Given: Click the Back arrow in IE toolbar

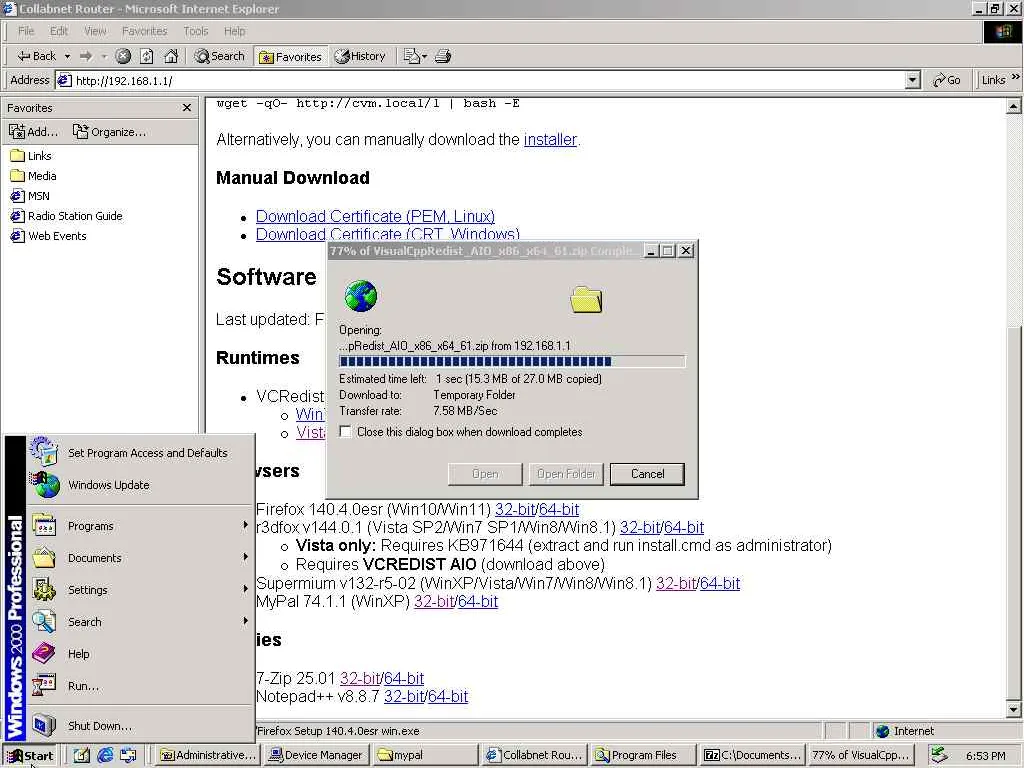Looking at the screenshot, I should [36, 56].
